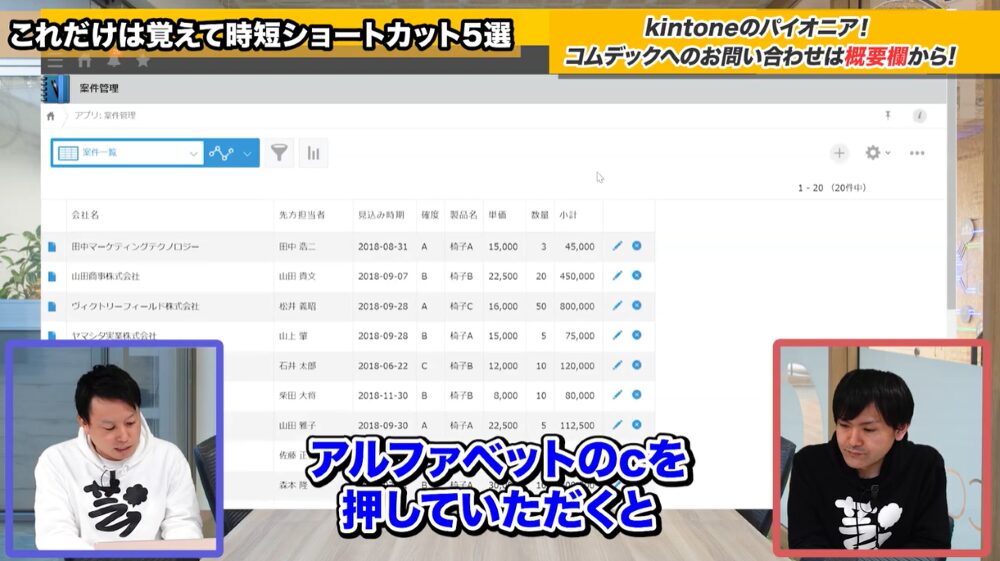Click the 800,000 subtotal cell
This screenshot has width=1000, height=561.
pyautogui.click(x=577, y=307)
